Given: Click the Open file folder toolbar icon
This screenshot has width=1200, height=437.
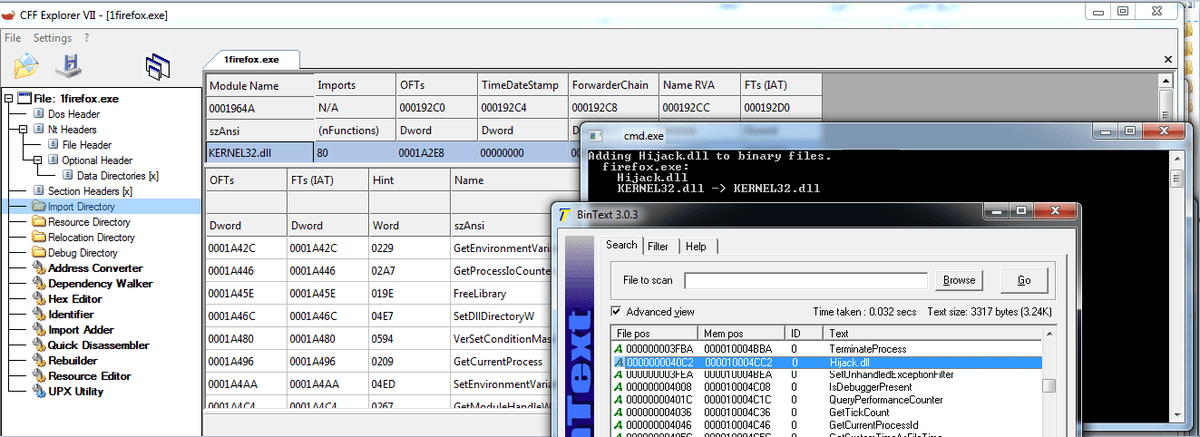Looking at the screenshot, I should click(26, 66).
